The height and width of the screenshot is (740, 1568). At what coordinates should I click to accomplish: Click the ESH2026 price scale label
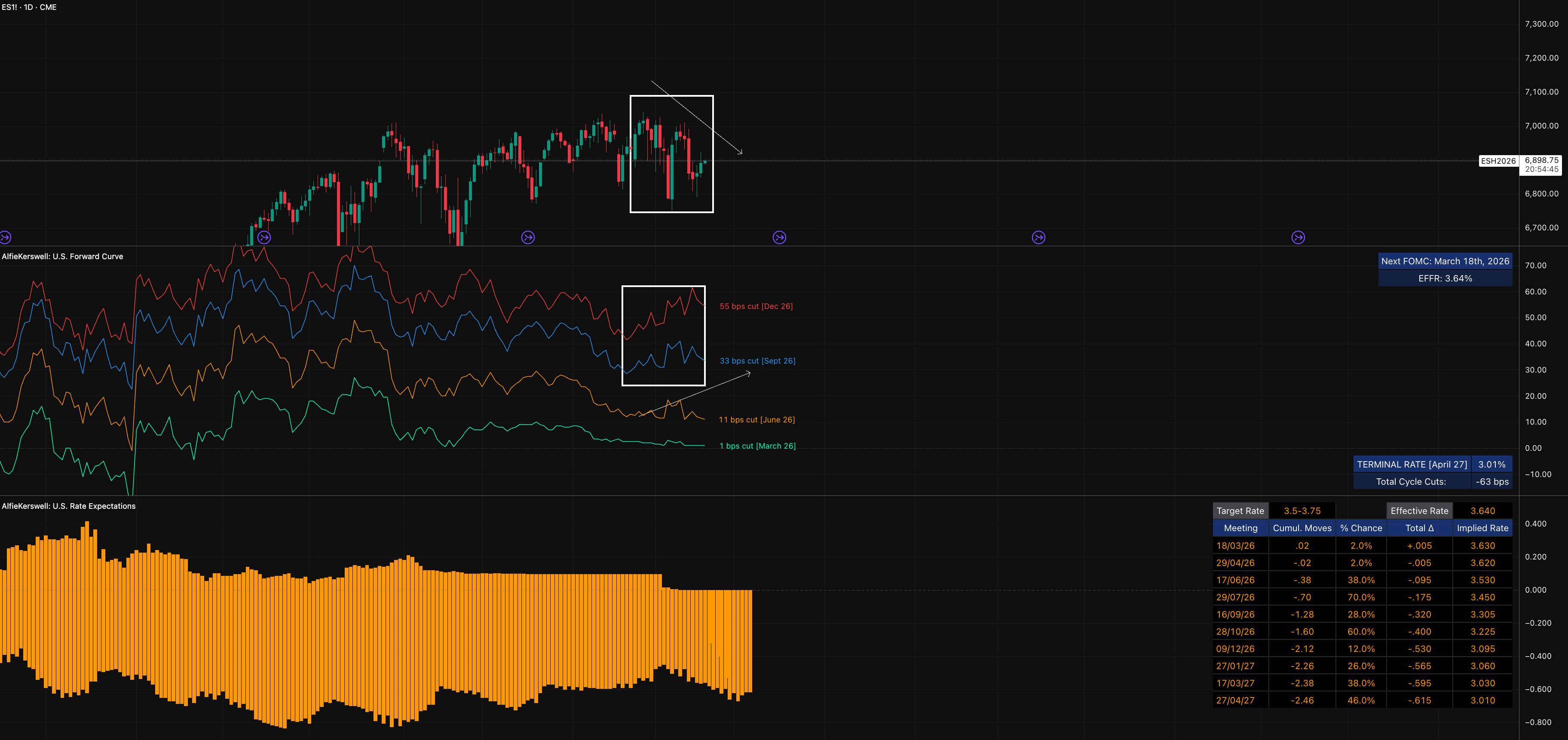(x=1498, y=161)
